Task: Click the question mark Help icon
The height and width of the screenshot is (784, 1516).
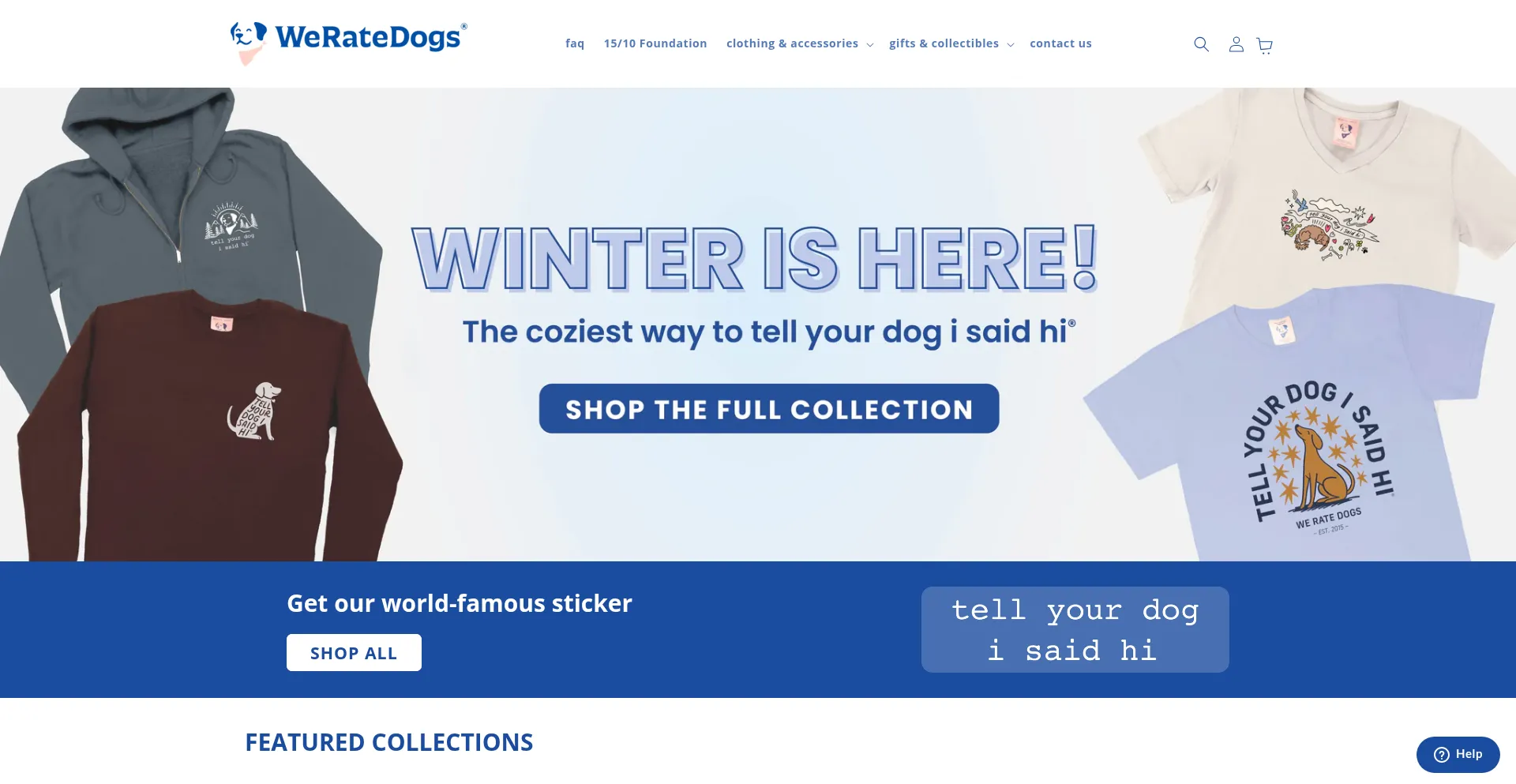Action: click(x=1442, y=755)
